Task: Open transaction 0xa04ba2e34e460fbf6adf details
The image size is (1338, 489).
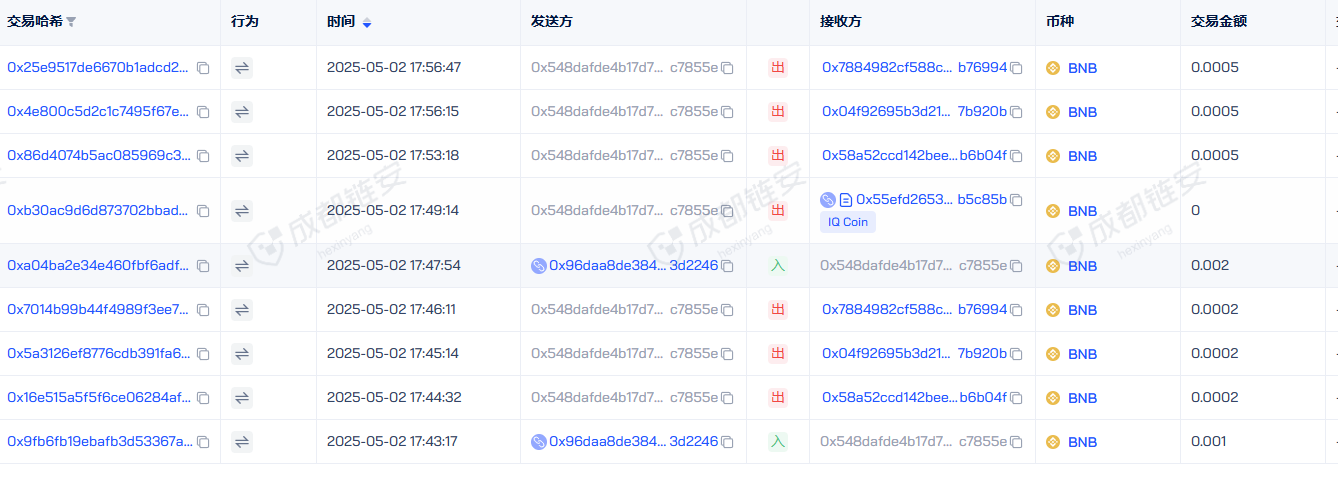Action: (98, 266)
